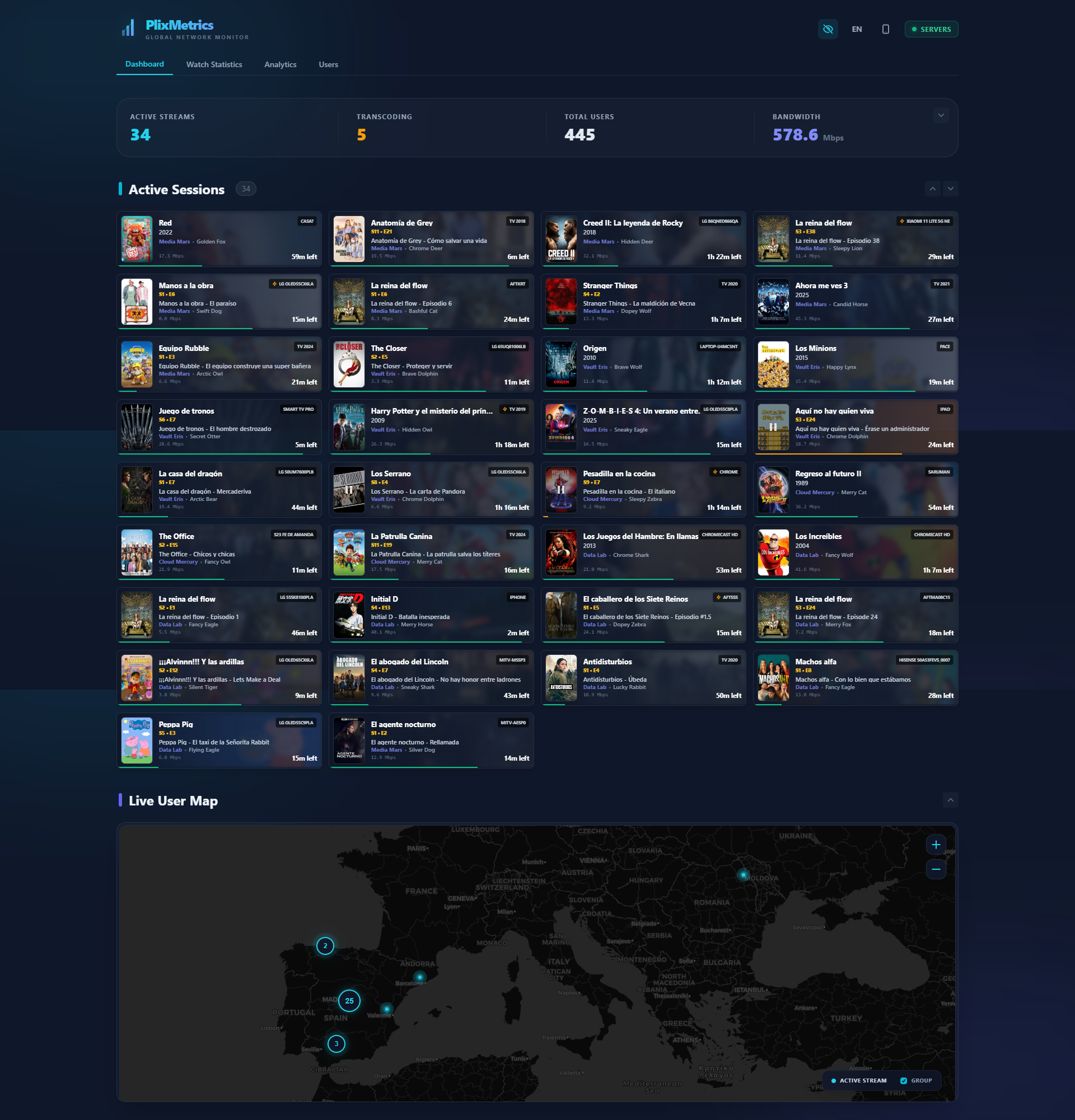The width and height of the screenshot is (1075, 1120).
Task: Open the Initial D poster thumbnail
Action: [x=349, y=616]
